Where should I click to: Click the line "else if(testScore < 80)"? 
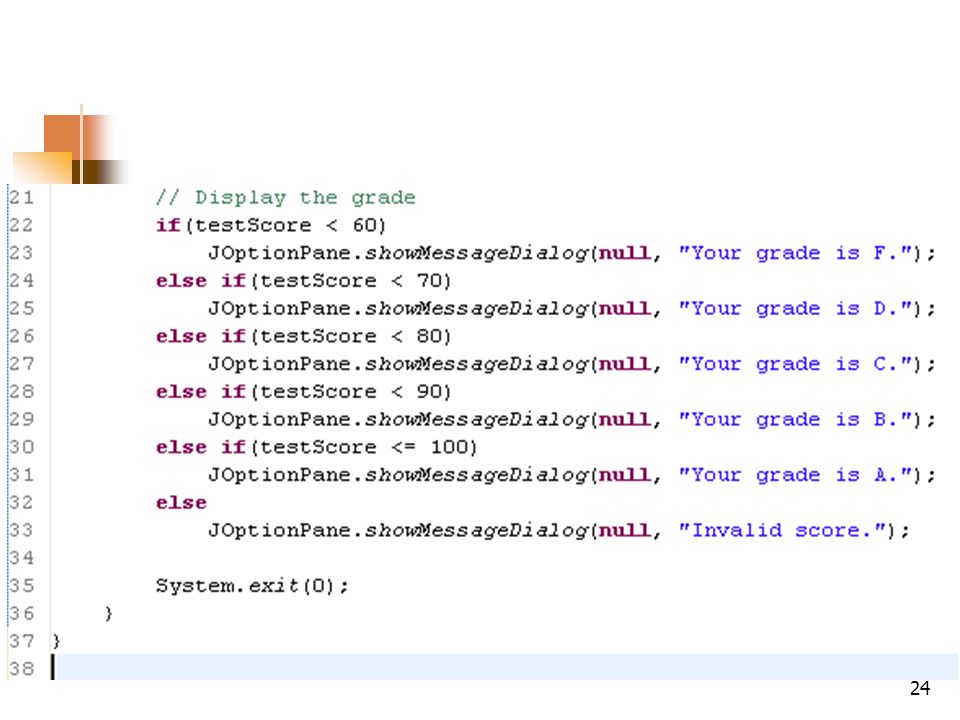303,336
